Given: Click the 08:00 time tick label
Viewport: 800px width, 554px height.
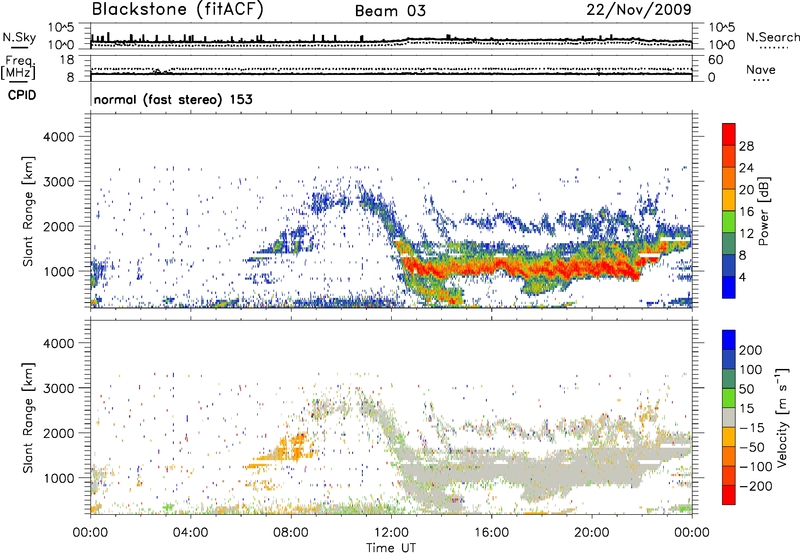Looking at the screenshot, I should (x=290, y=533).
